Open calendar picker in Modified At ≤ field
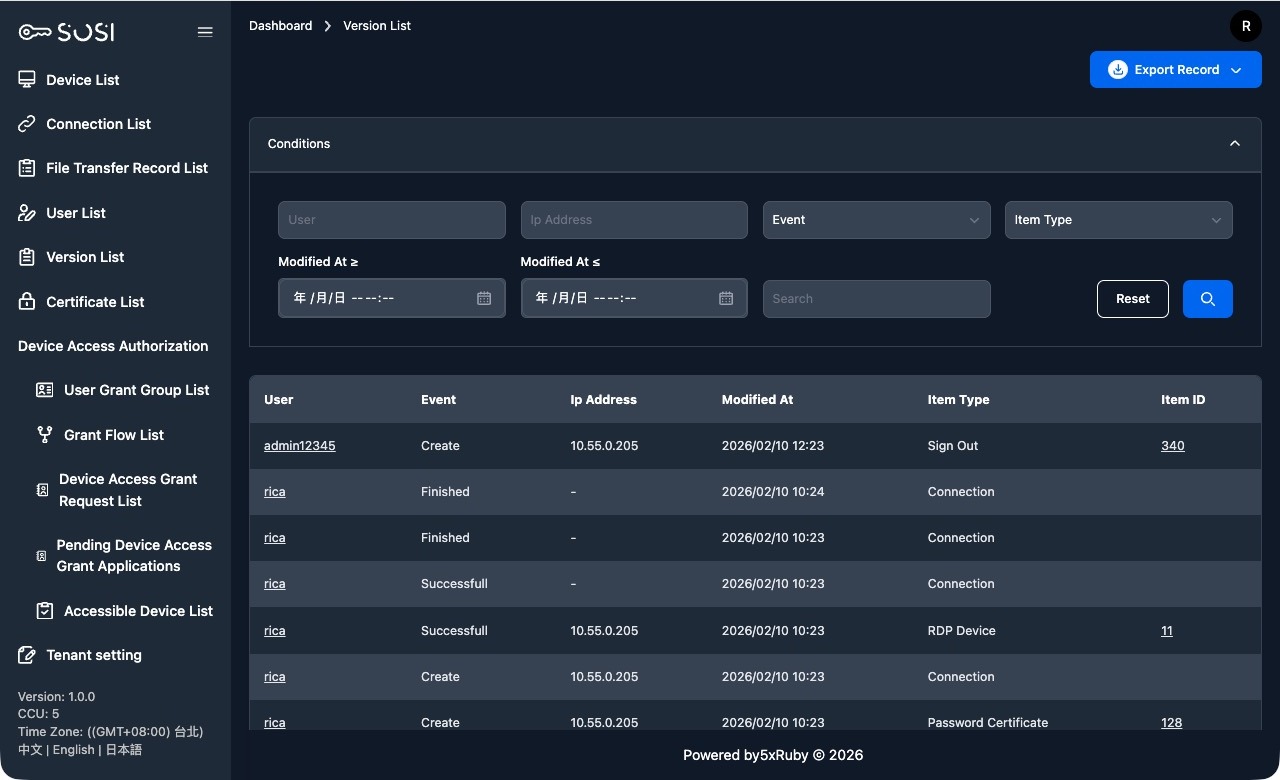The height and width of the screenshot is (780, 1280). point(726,298)
